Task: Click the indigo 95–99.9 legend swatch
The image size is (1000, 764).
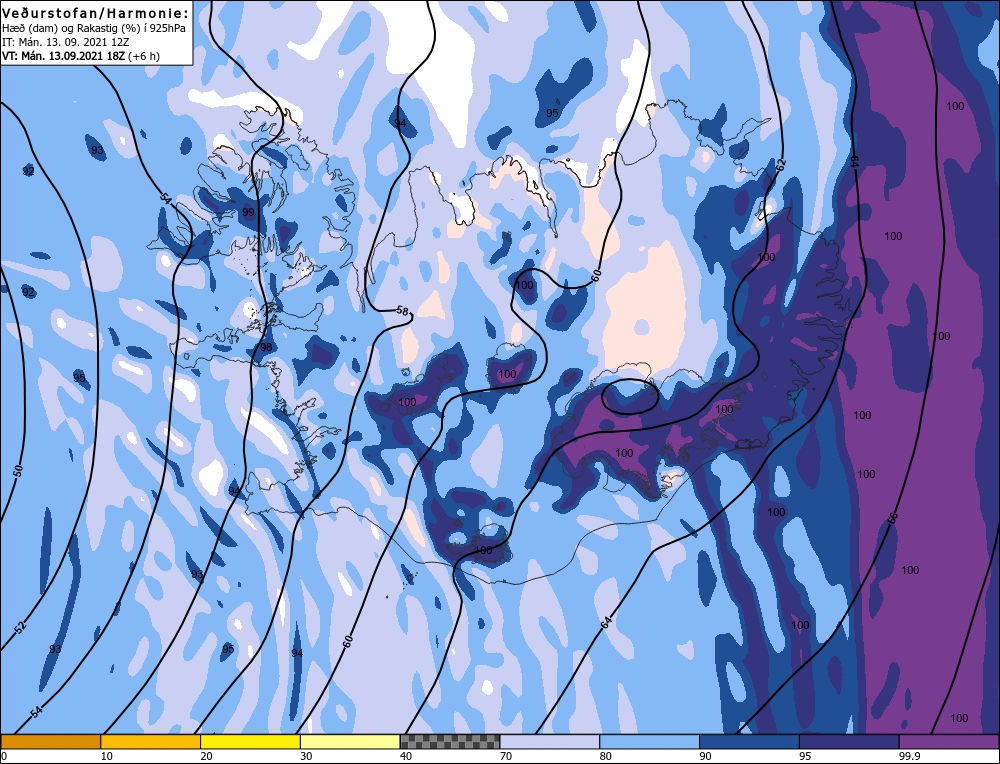Action: [849, 741]
